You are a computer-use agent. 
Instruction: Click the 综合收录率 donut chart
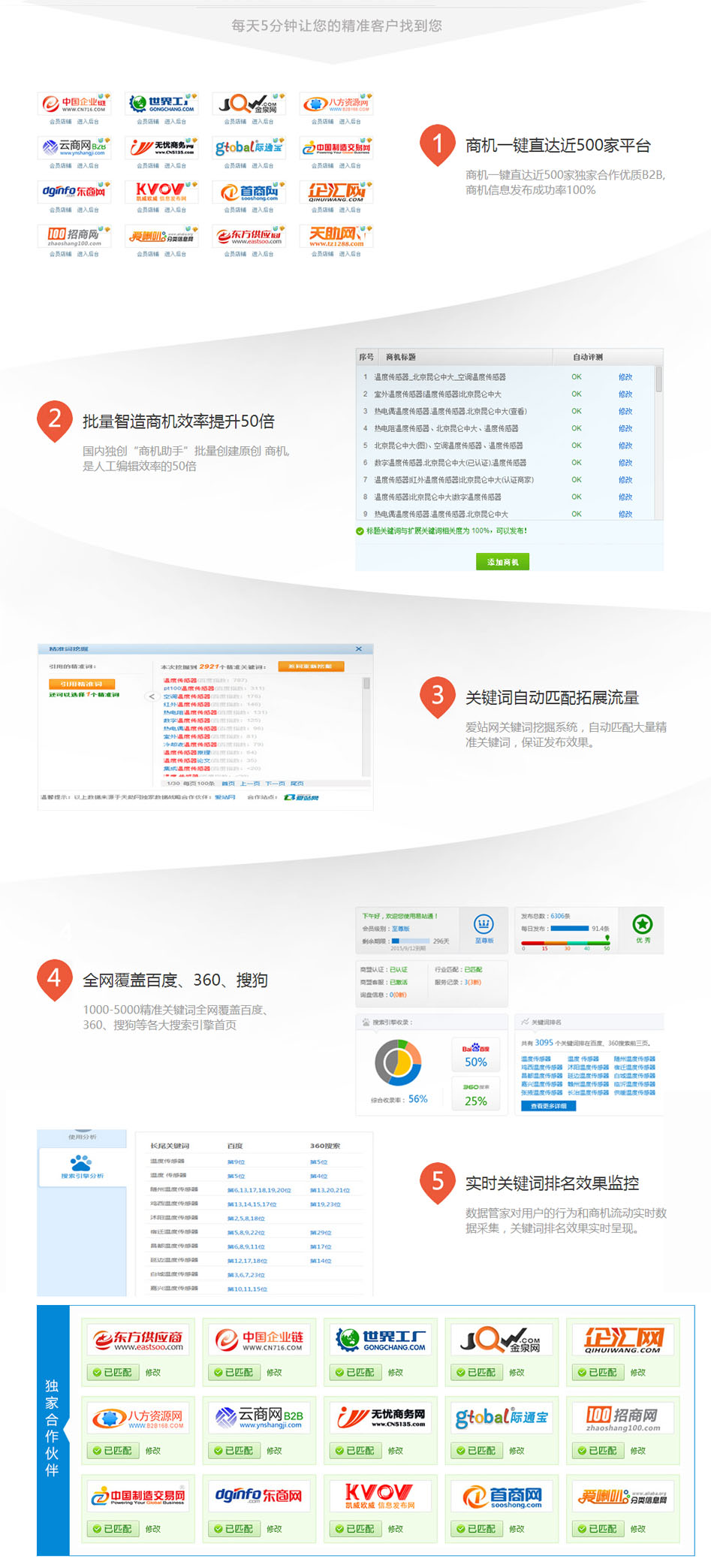(x=398, y=1062)
